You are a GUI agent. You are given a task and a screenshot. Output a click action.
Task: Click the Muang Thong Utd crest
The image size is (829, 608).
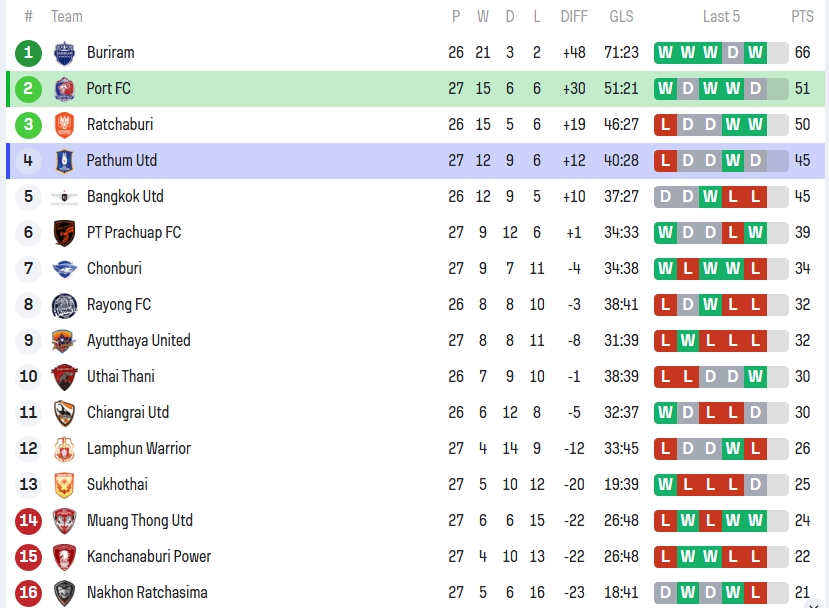64,521
